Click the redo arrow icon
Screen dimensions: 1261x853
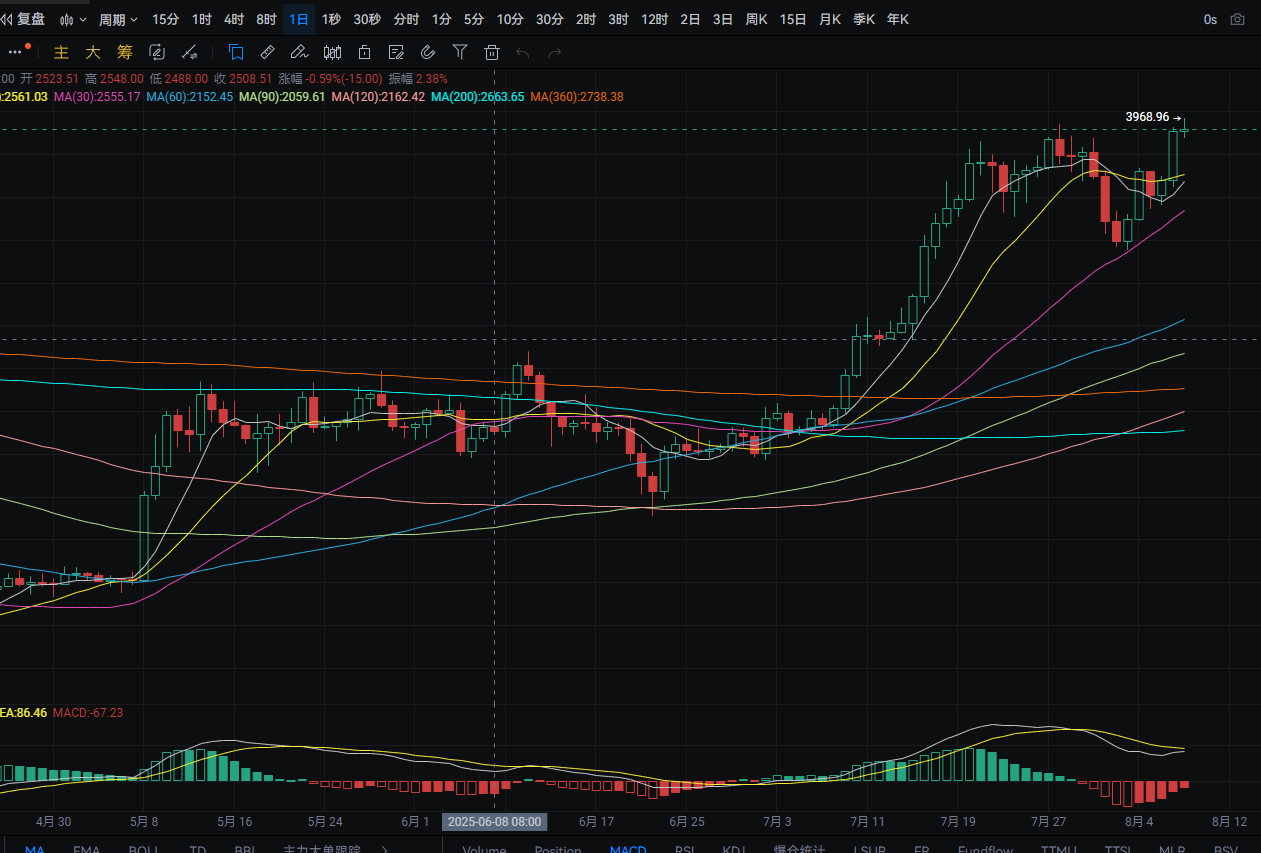point(555,52)
